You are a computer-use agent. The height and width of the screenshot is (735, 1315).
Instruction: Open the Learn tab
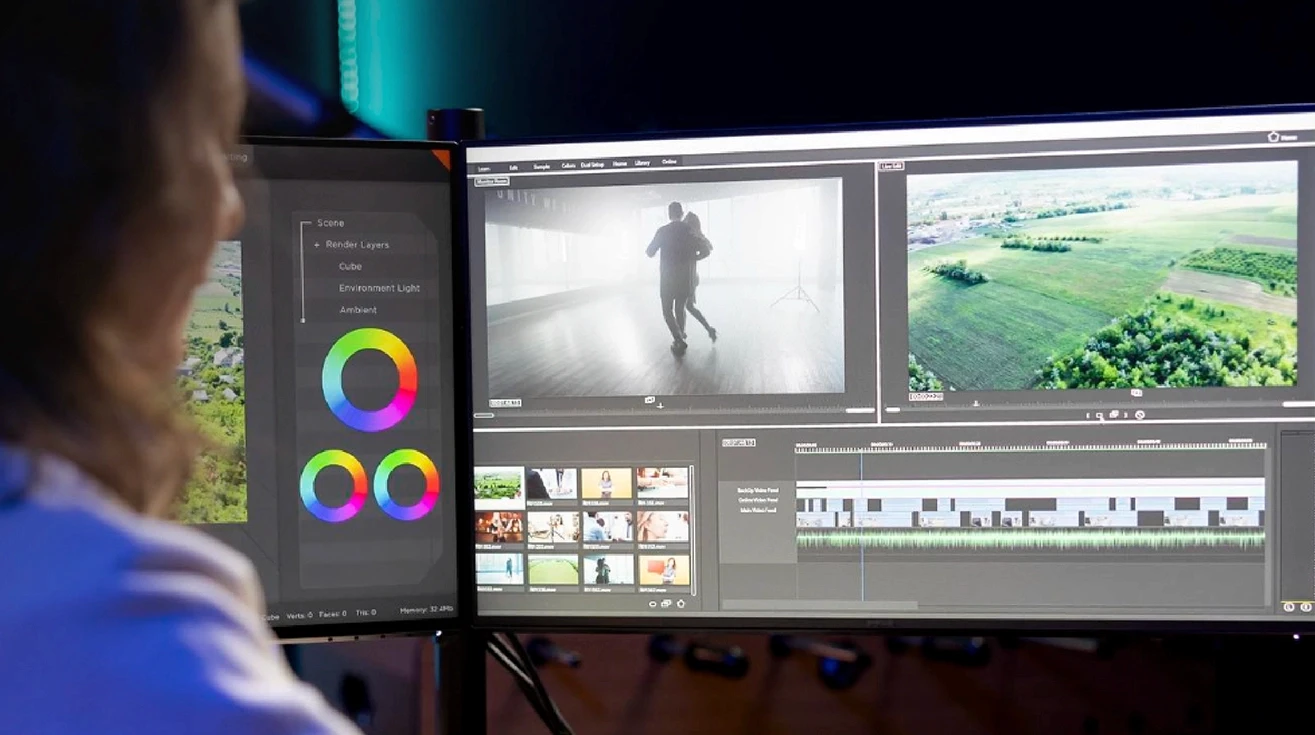click(484, 168)
